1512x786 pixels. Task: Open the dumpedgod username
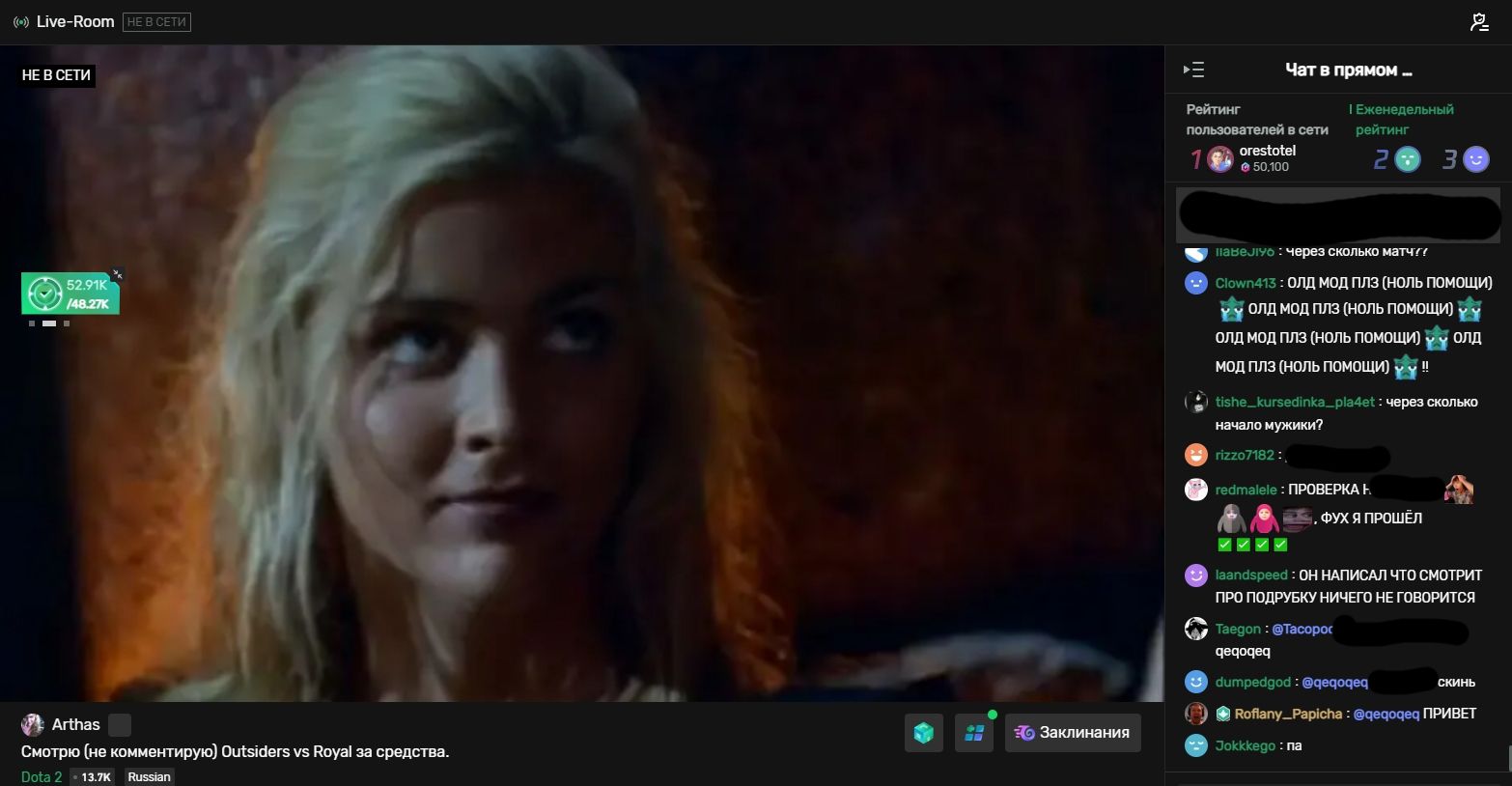pyautogui.click(x=1252, y=682)
